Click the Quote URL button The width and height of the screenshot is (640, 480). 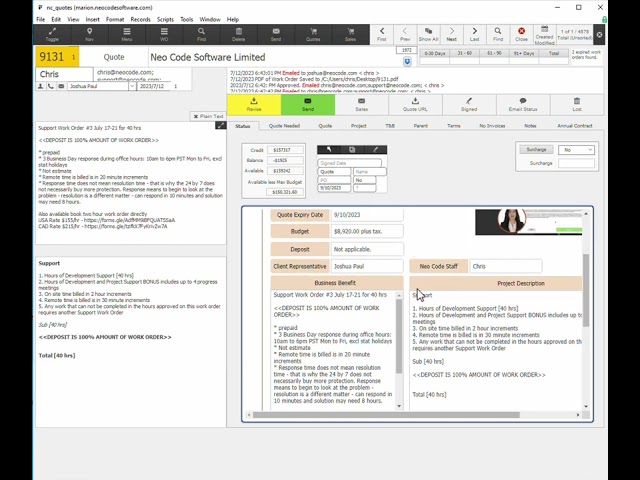coord(415,105)
